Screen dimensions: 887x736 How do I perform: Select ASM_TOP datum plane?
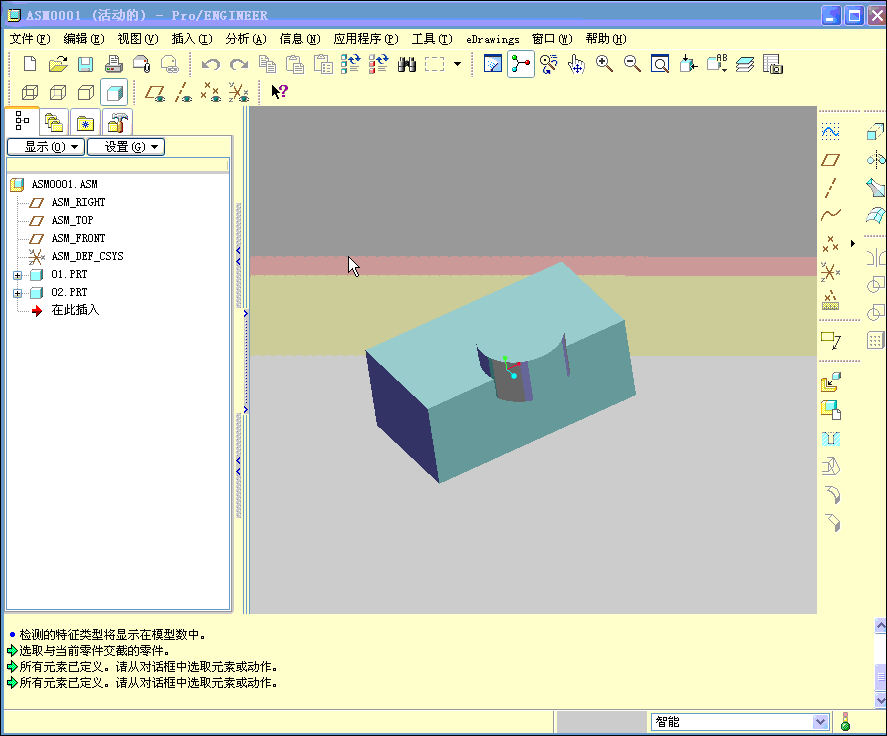coord(72,221)
